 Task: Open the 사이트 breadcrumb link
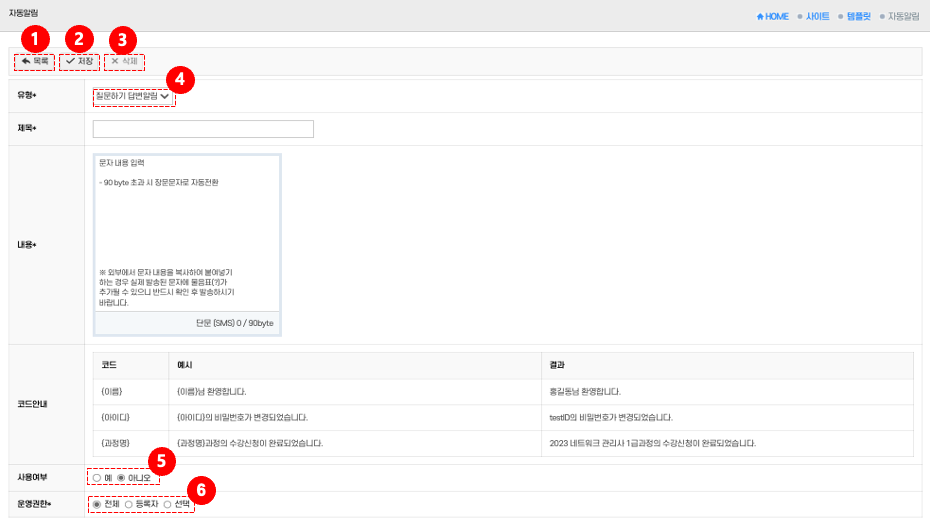point(817,17)
